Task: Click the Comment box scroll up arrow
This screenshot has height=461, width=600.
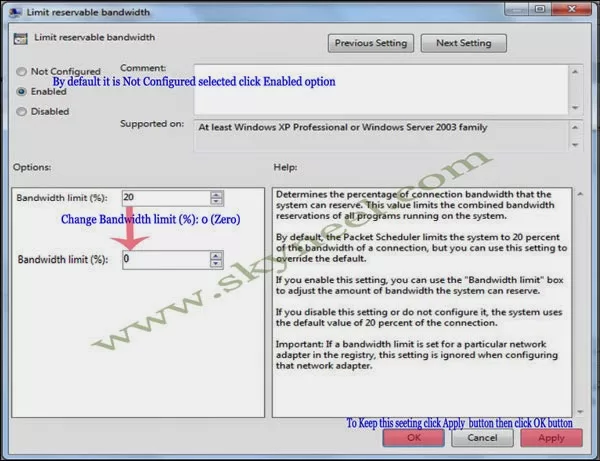Action: coord(575,72)
